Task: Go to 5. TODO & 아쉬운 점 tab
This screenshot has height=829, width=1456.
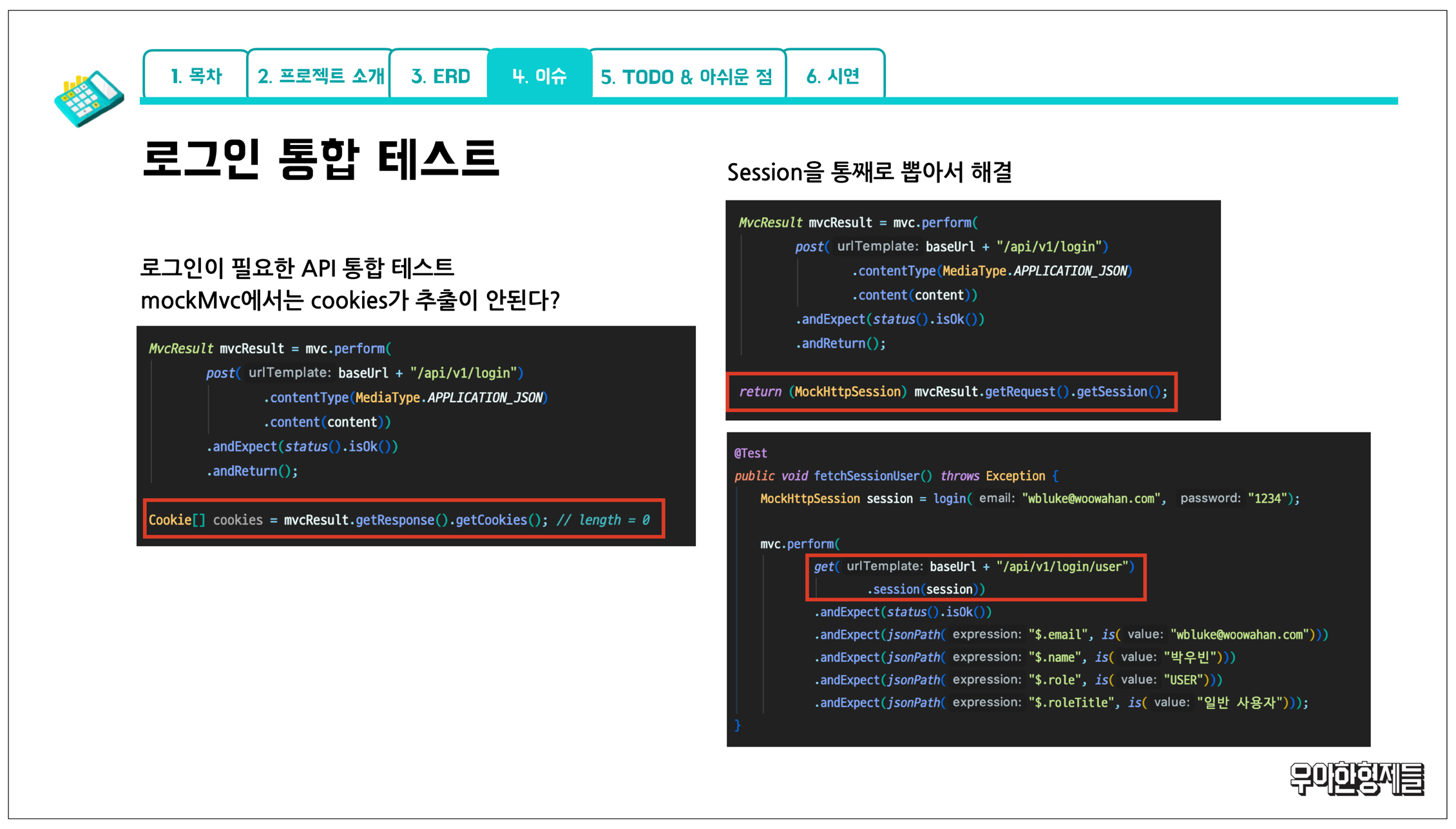Action: point(686,77)
